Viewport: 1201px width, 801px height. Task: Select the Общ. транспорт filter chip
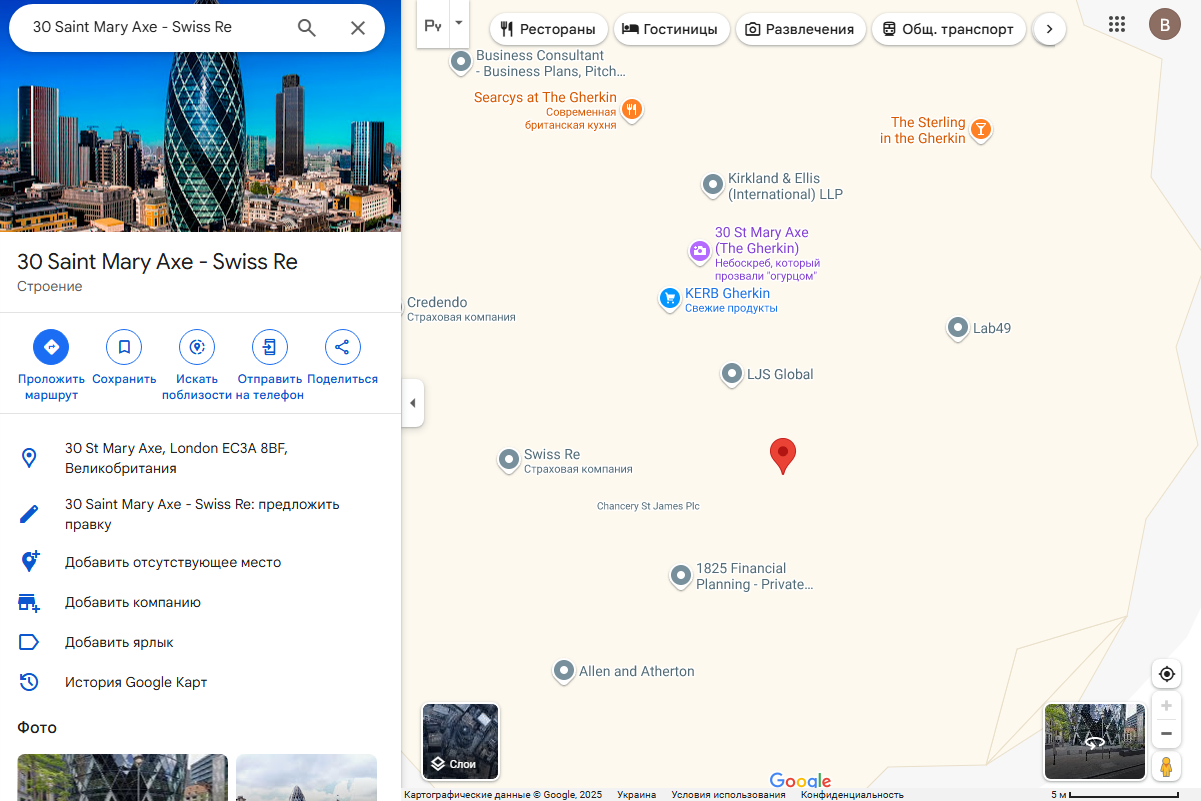tap(949, 29)
